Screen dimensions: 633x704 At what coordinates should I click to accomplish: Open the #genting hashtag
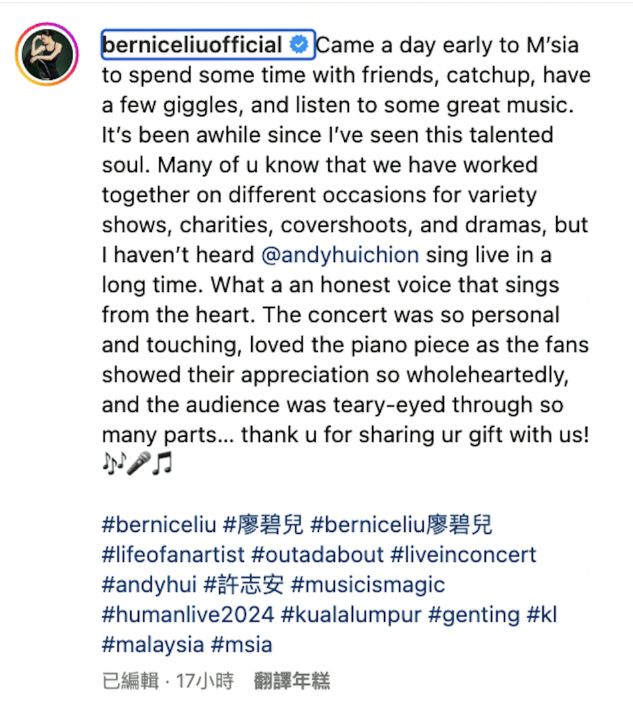click(474, 615)
